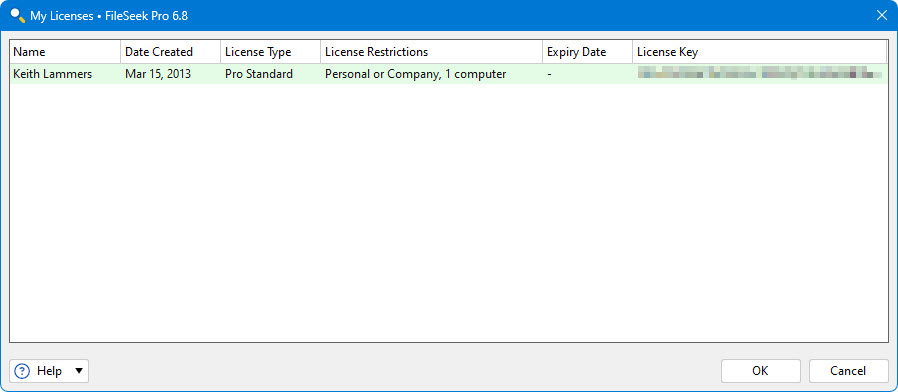This screenshot has width=898, height=392.
Task: Click the expiry date dash cell
Action: pos(549,75)
